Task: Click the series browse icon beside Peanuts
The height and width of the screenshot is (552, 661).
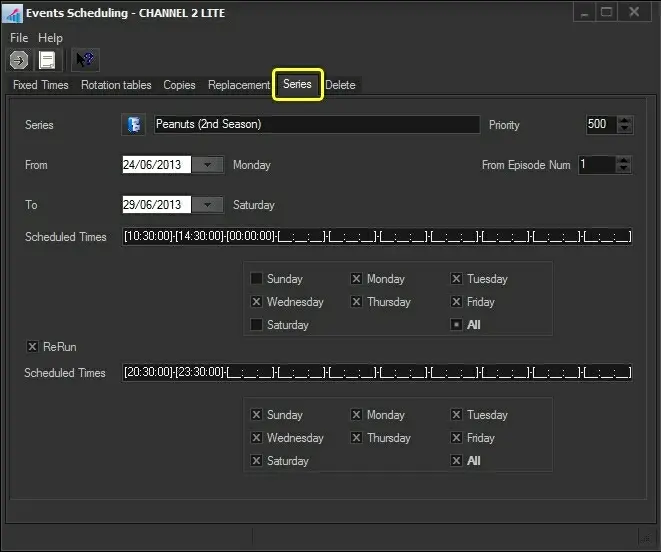Action: click(133, 125)
